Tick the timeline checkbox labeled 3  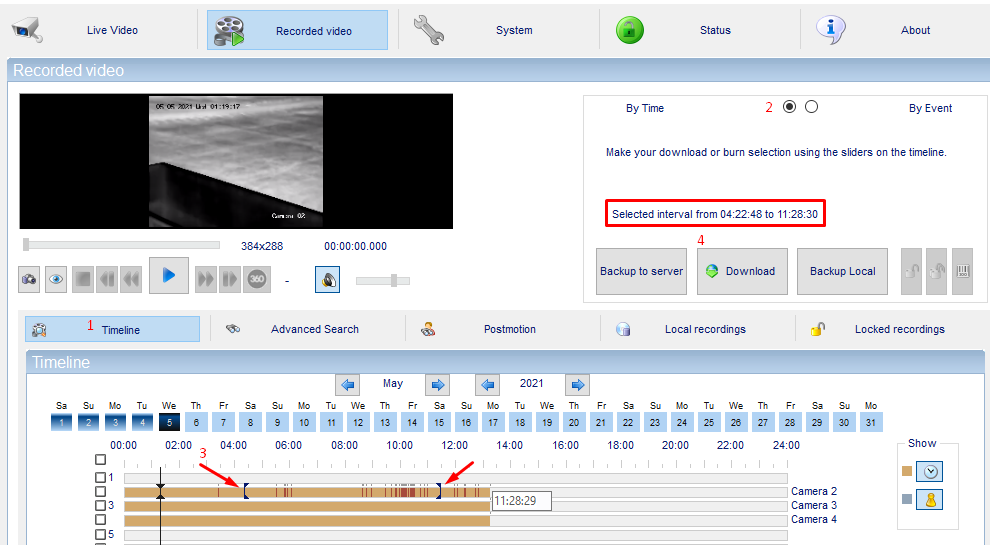coord(100,505)
